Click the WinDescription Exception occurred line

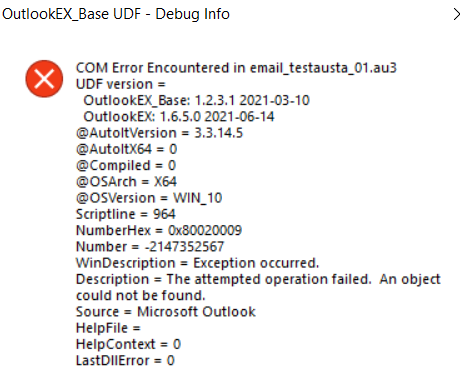pos(198,263)
